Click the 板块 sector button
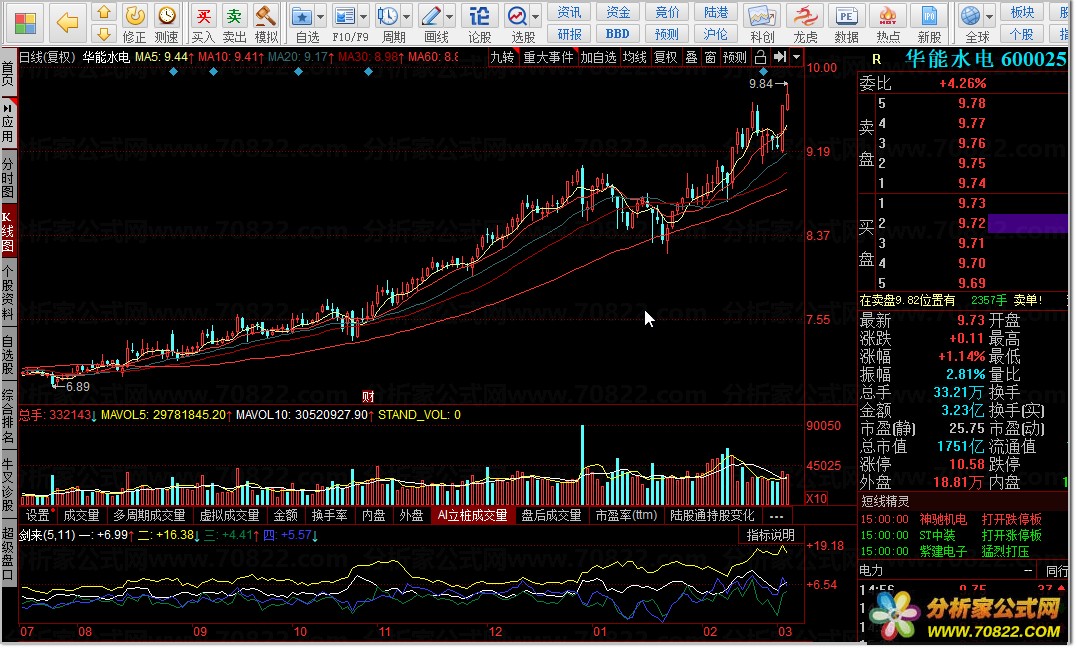Screen dimensions: 1077x648 point(1022,12)
